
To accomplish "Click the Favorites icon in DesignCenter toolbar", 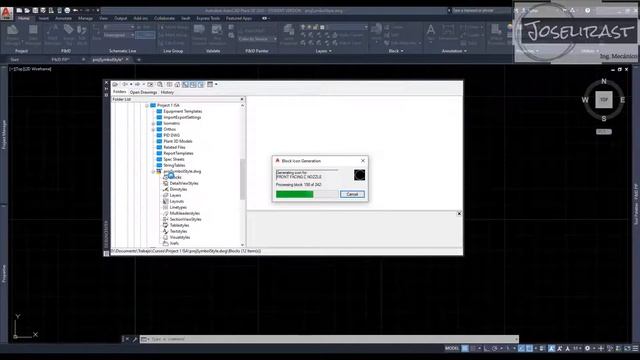I will pos(169,84).
